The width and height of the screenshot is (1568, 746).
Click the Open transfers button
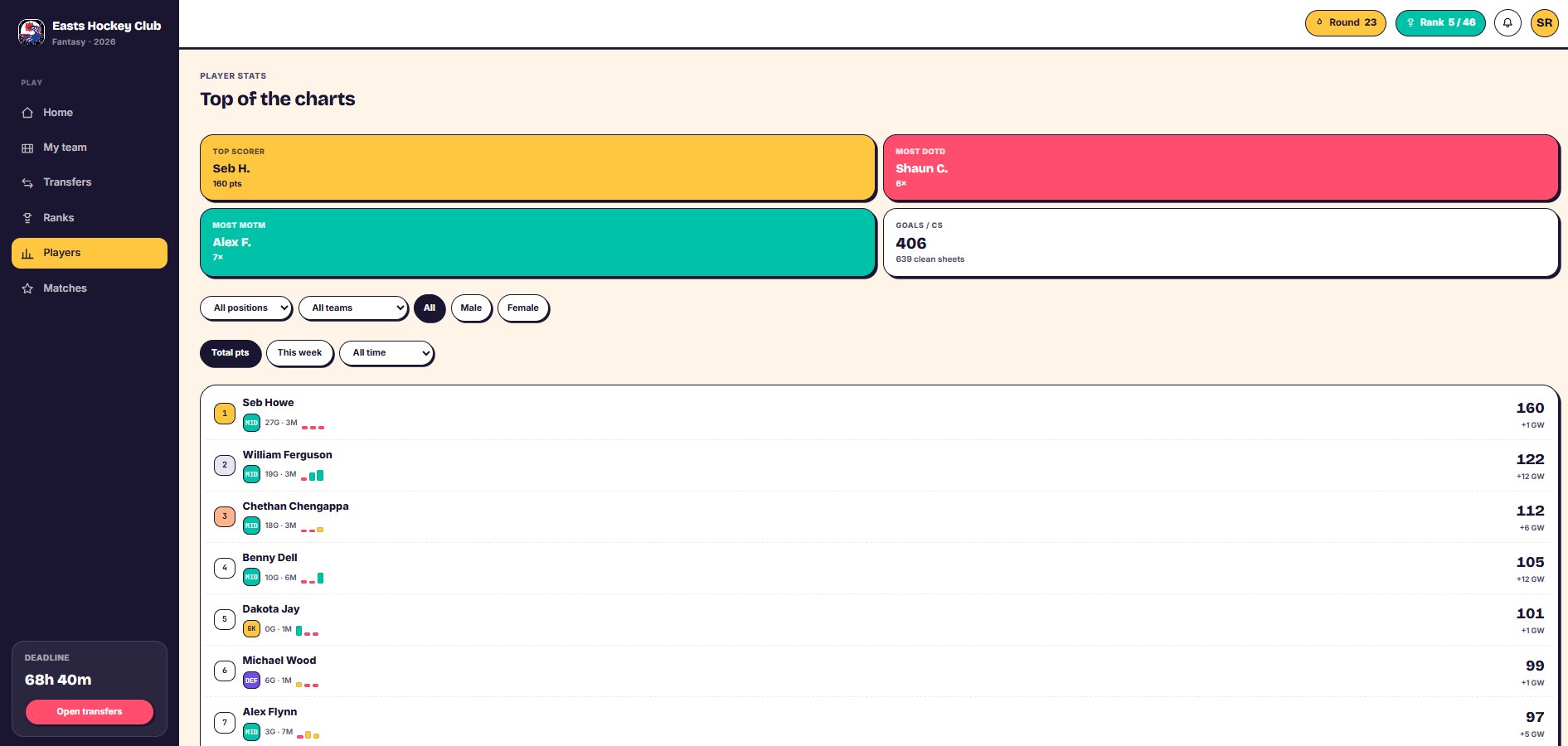click(90, 712)
